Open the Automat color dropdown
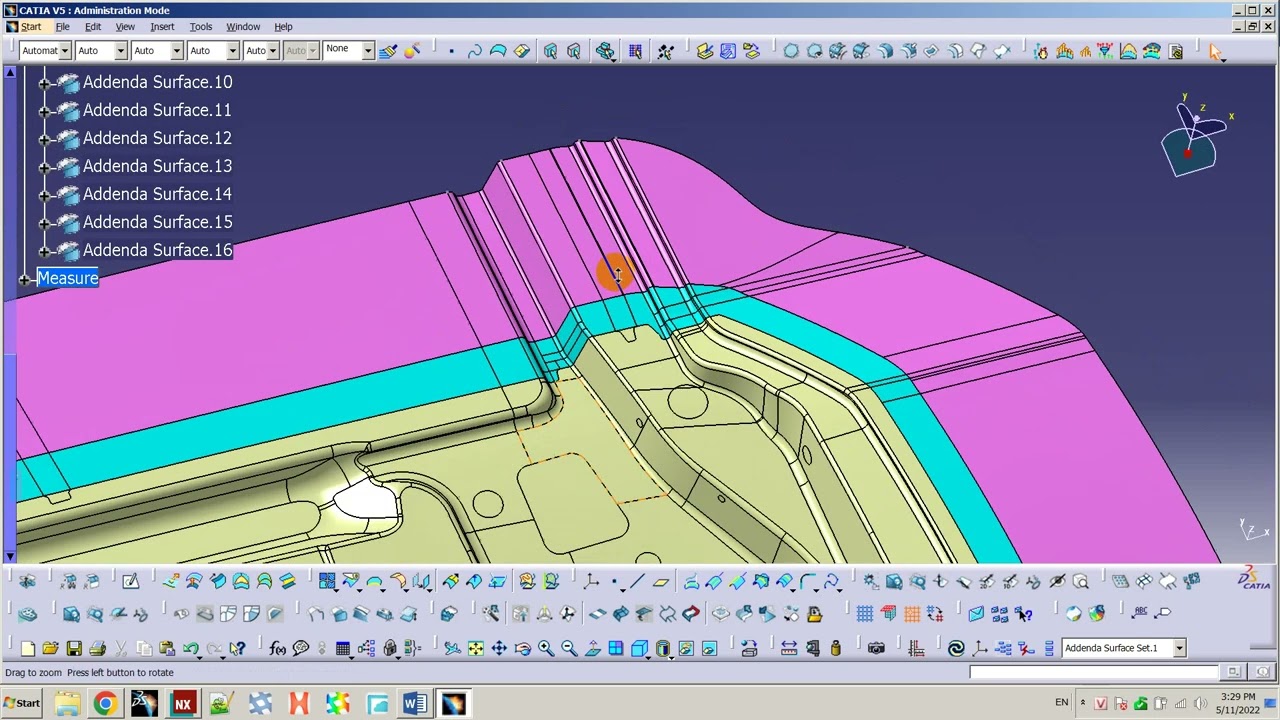This screenshot has width=1280, height=720. tap(64, 50)
